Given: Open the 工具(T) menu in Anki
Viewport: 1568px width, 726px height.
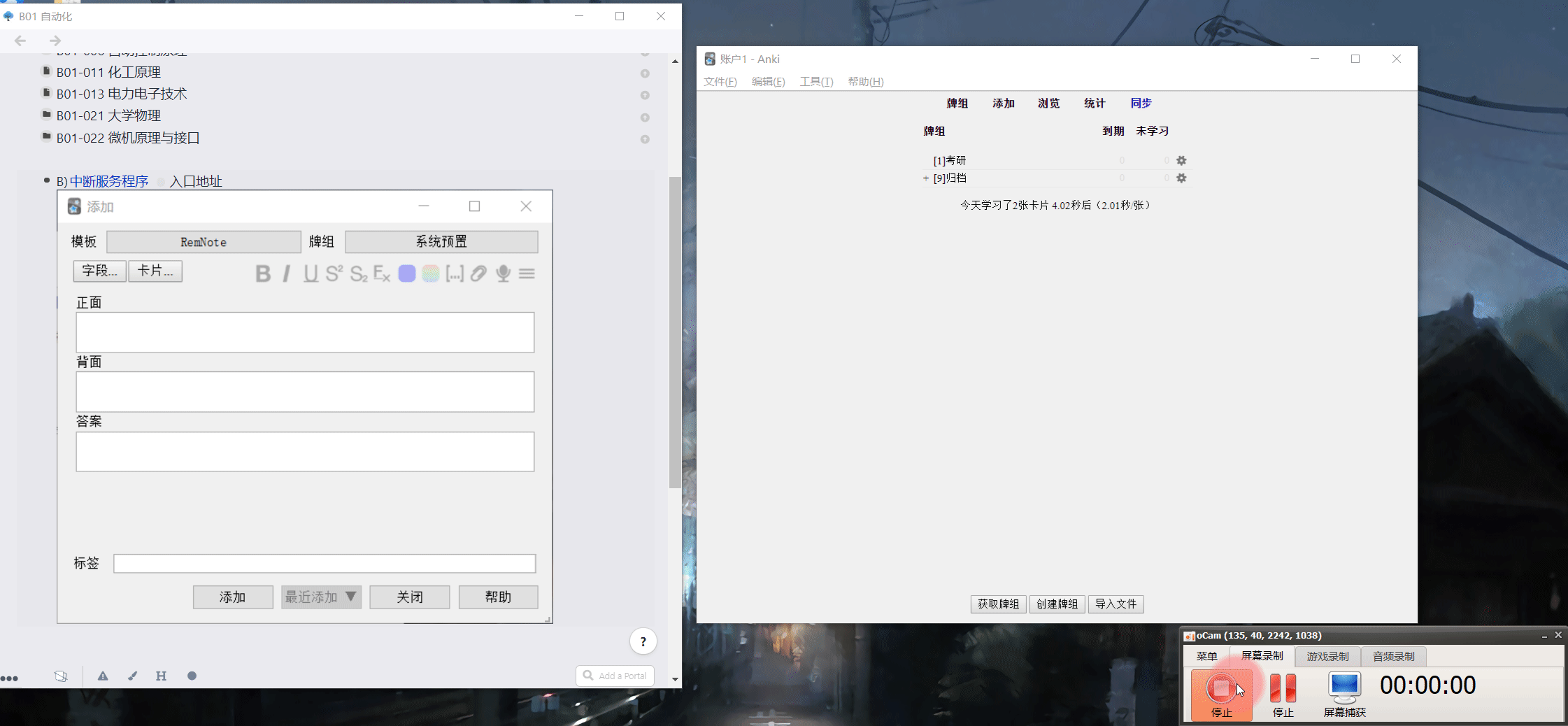Looking at the screenshot, I should [816, 82].
